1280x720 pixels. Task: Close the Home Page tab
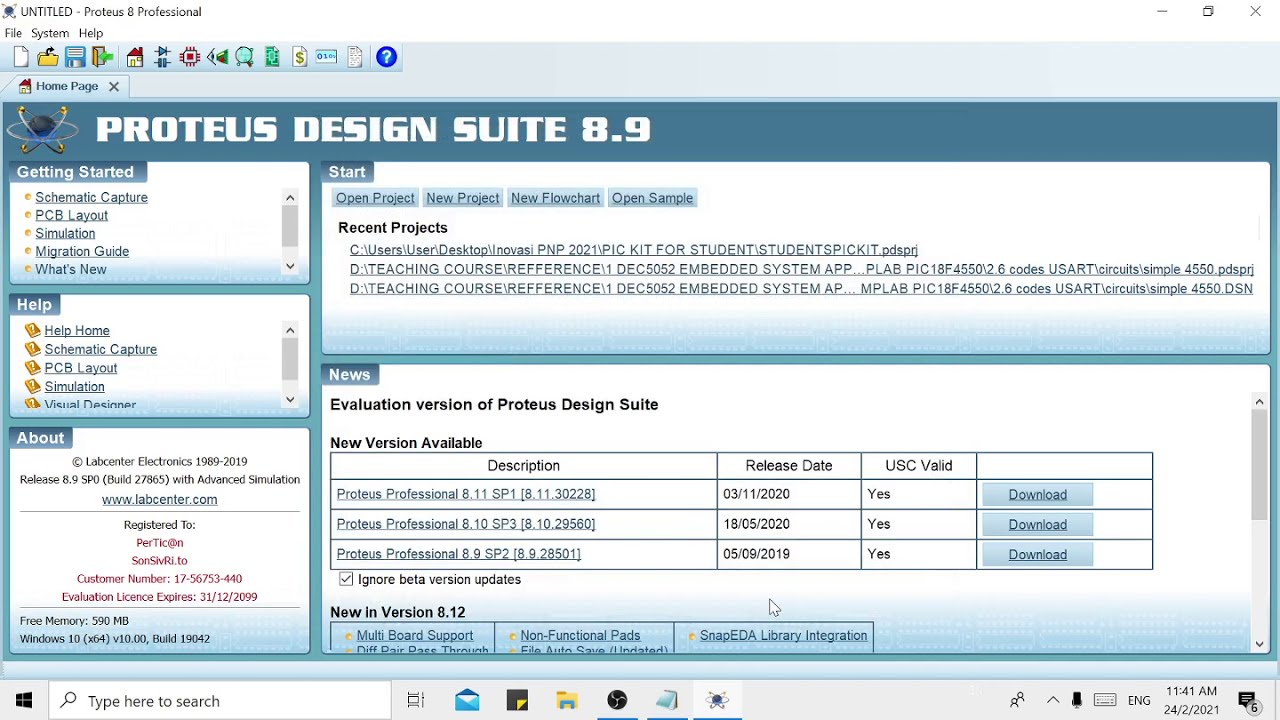(x=114, y=86)
